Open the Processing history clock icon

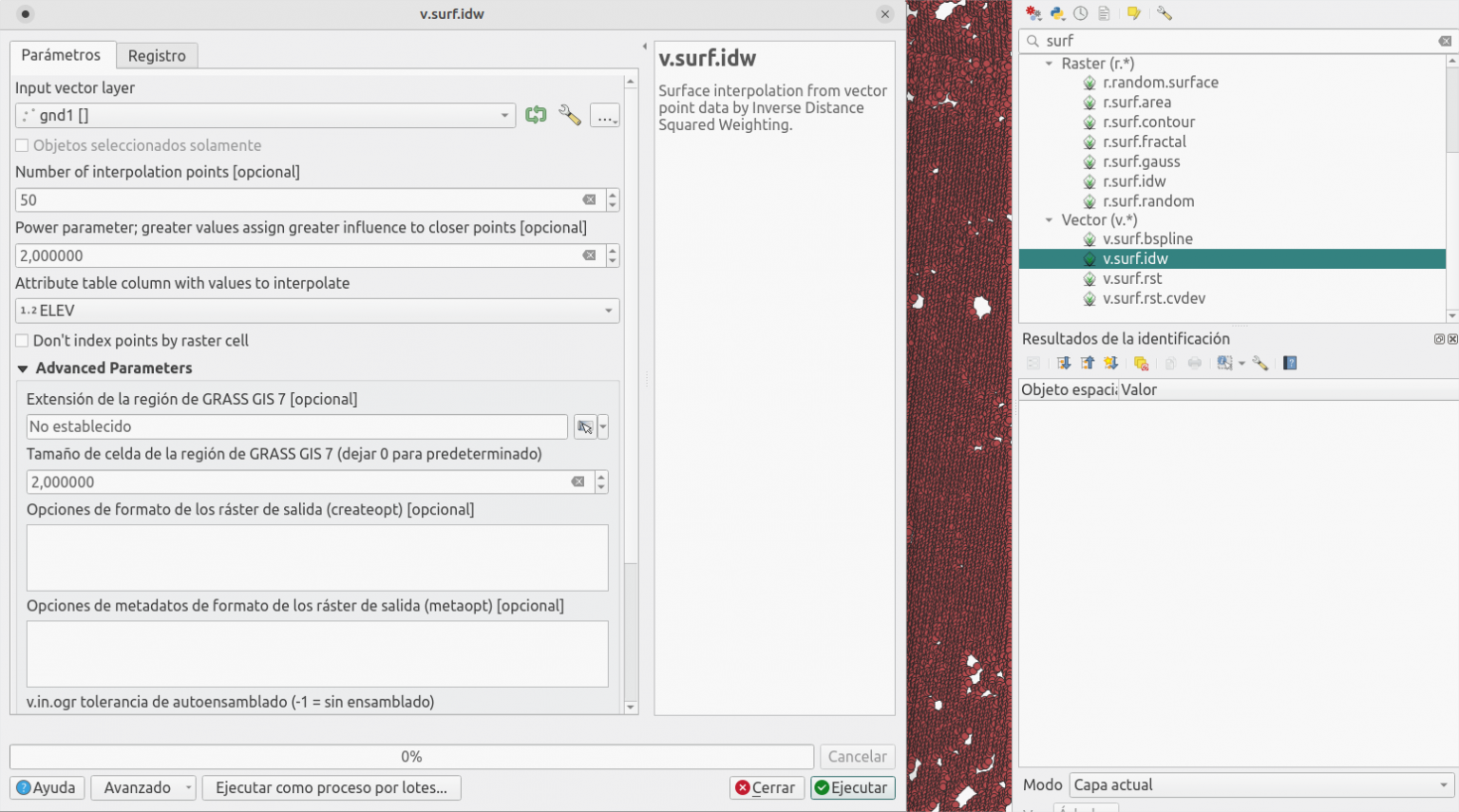coord(1081,13)
